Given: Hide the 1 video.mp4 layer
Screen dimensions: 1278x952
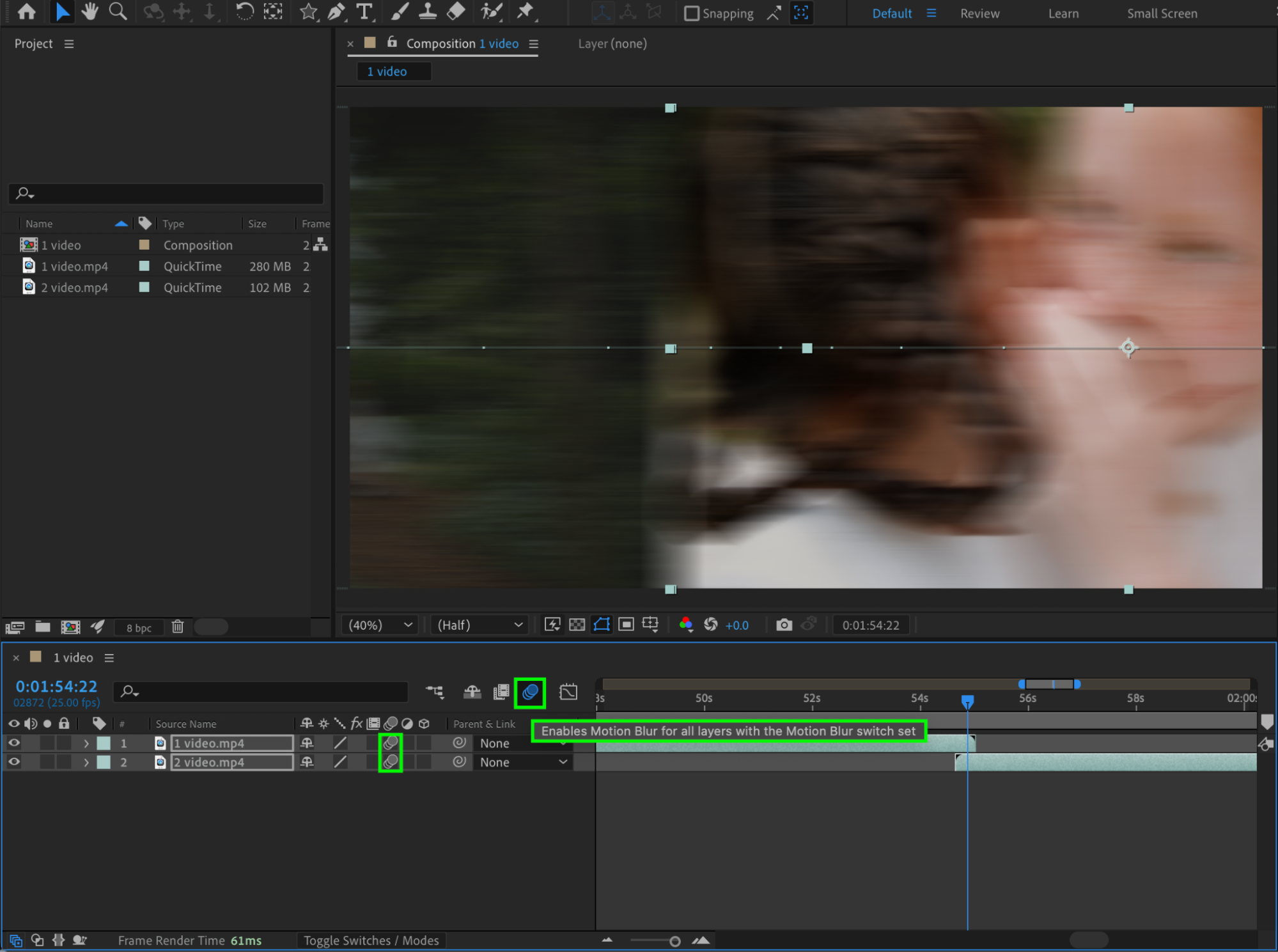Looking at the screenshot, I should [x=13, y=743].
